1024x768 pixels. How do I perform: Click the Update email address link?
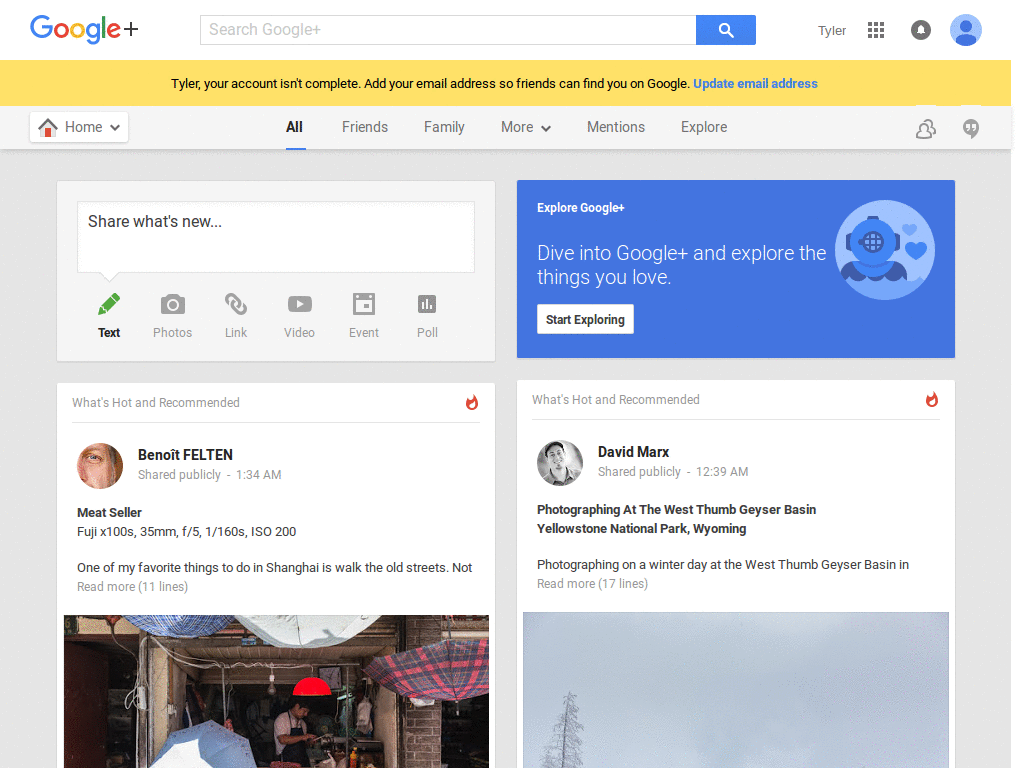(x=756, y=84)
